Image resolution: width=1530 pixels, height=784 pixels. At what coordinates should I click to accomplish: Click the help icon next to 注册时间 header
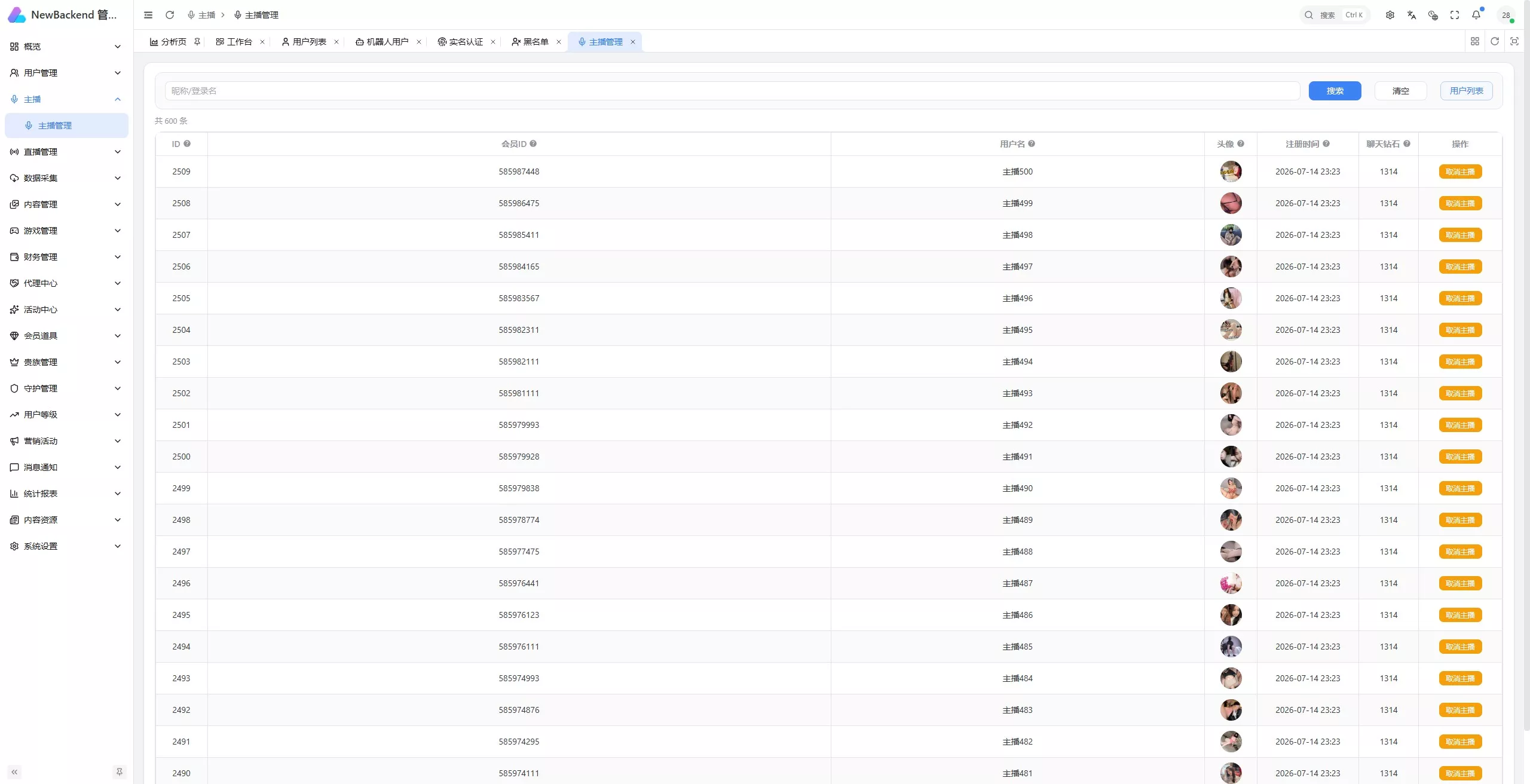pos(1326,143)
